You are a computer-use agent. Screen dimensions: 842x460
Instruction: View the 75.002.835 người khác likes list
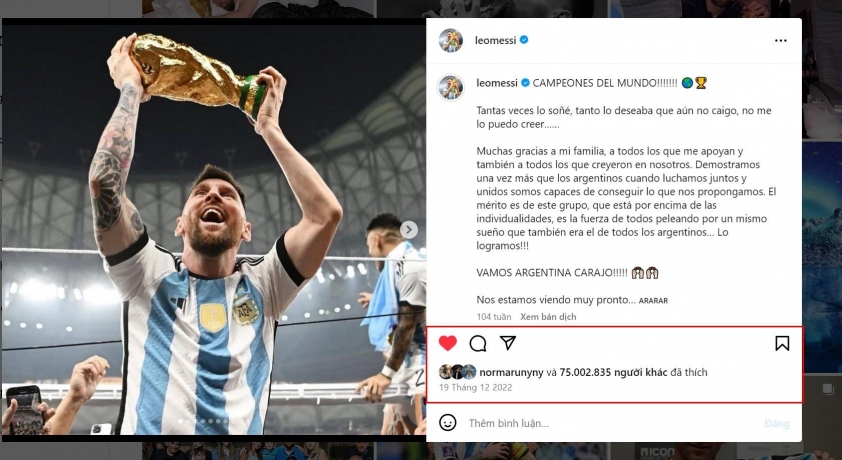tap(613, 373)
